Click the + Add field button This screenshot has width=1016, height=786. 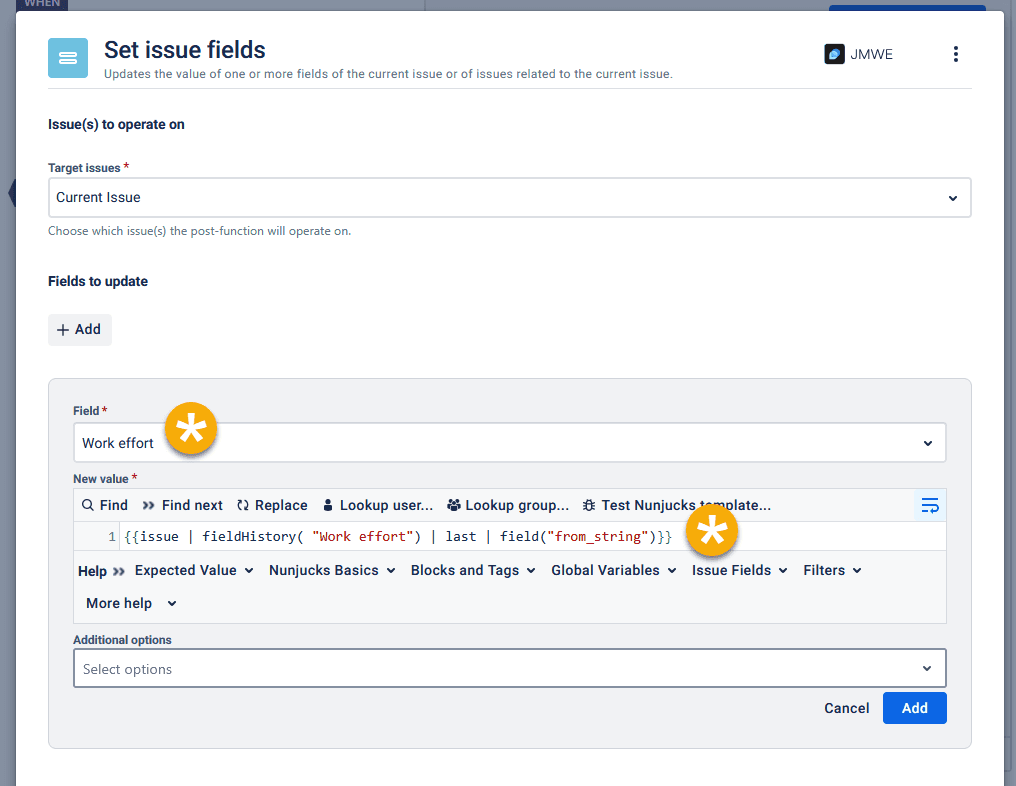click(80, 330)
